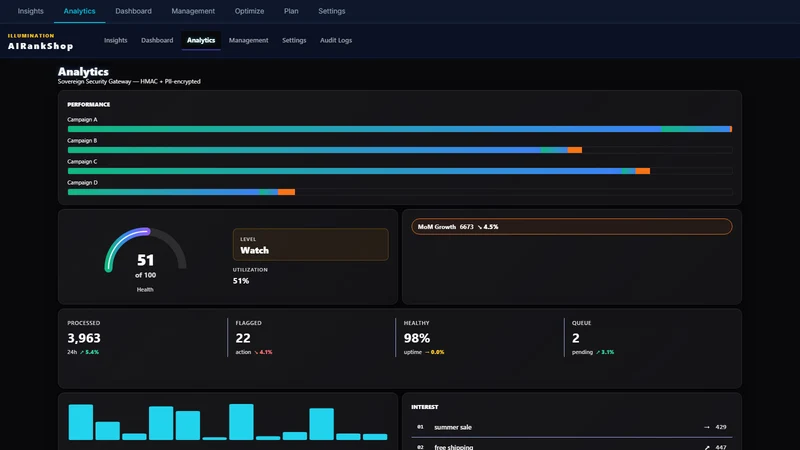
Task: Select Settings in the secondary navigation
Action: coord(294,40)
